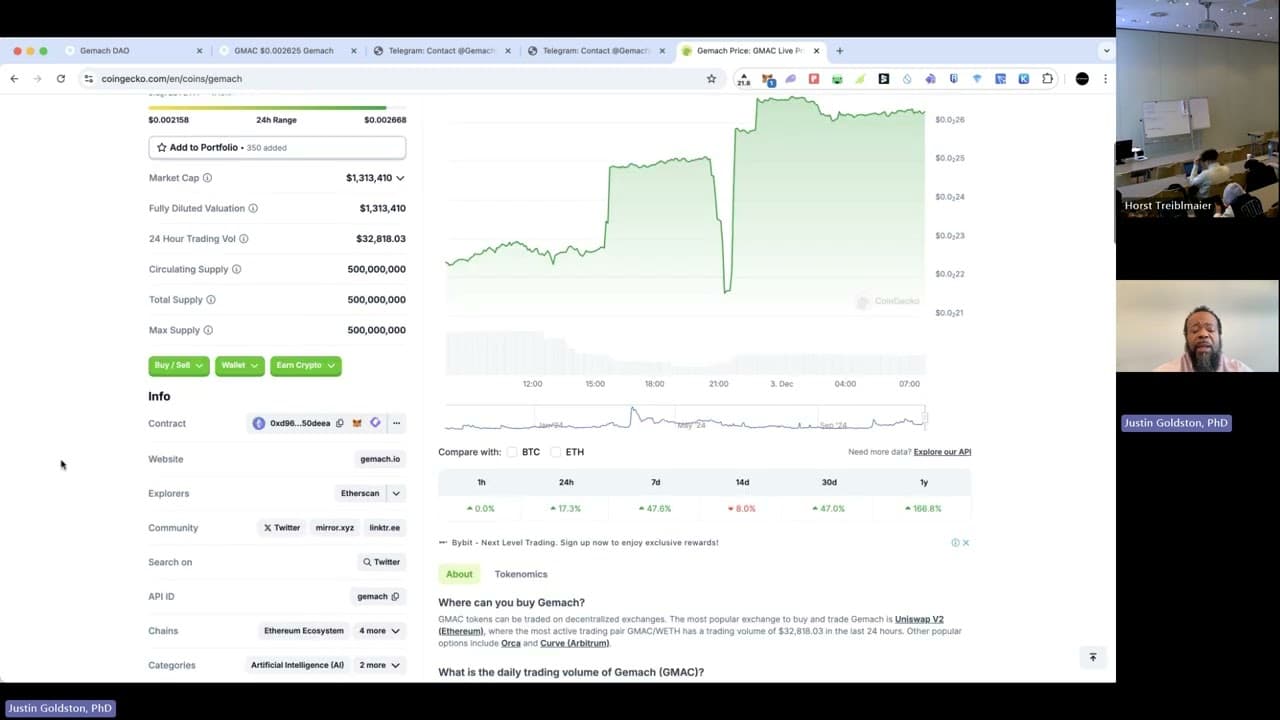Open the Earn Crypto dropdown

[305, 366]
